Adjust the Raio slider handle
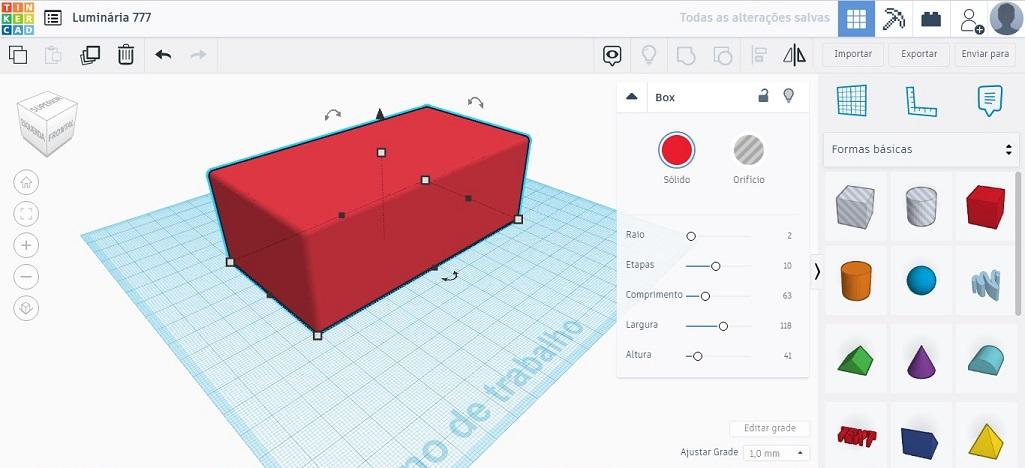 pos(691,236)
